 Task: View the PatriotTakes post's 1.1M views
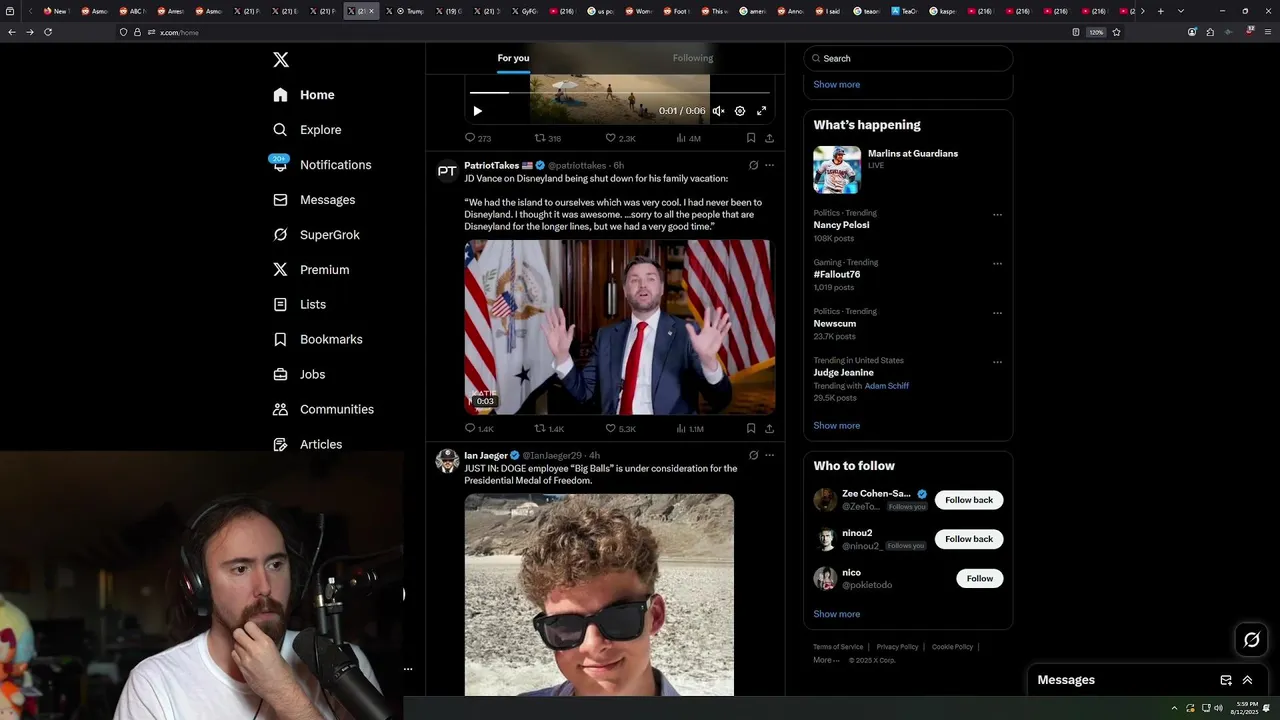coord(690,429)
